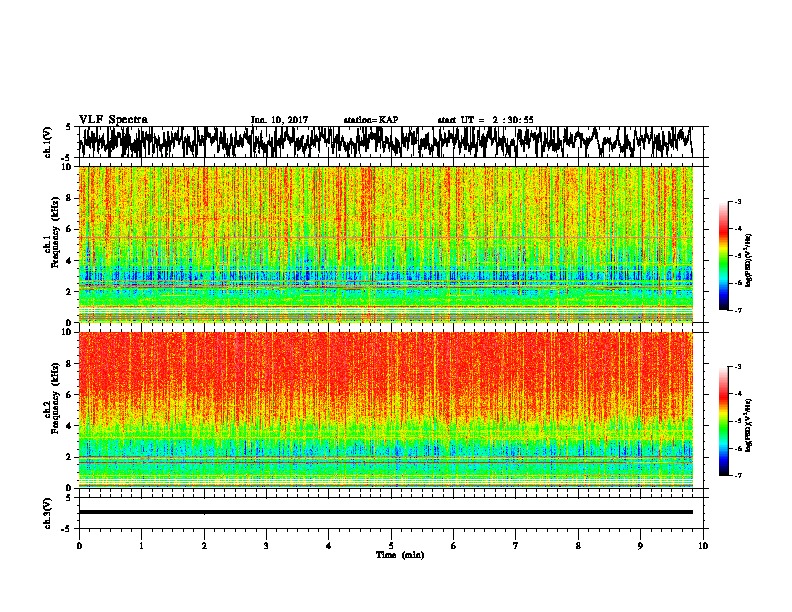Click the ch.1 spectrogram color bar
Image resolution: width=792 pixels, height=612 pixels.
(x=723, y=256)
